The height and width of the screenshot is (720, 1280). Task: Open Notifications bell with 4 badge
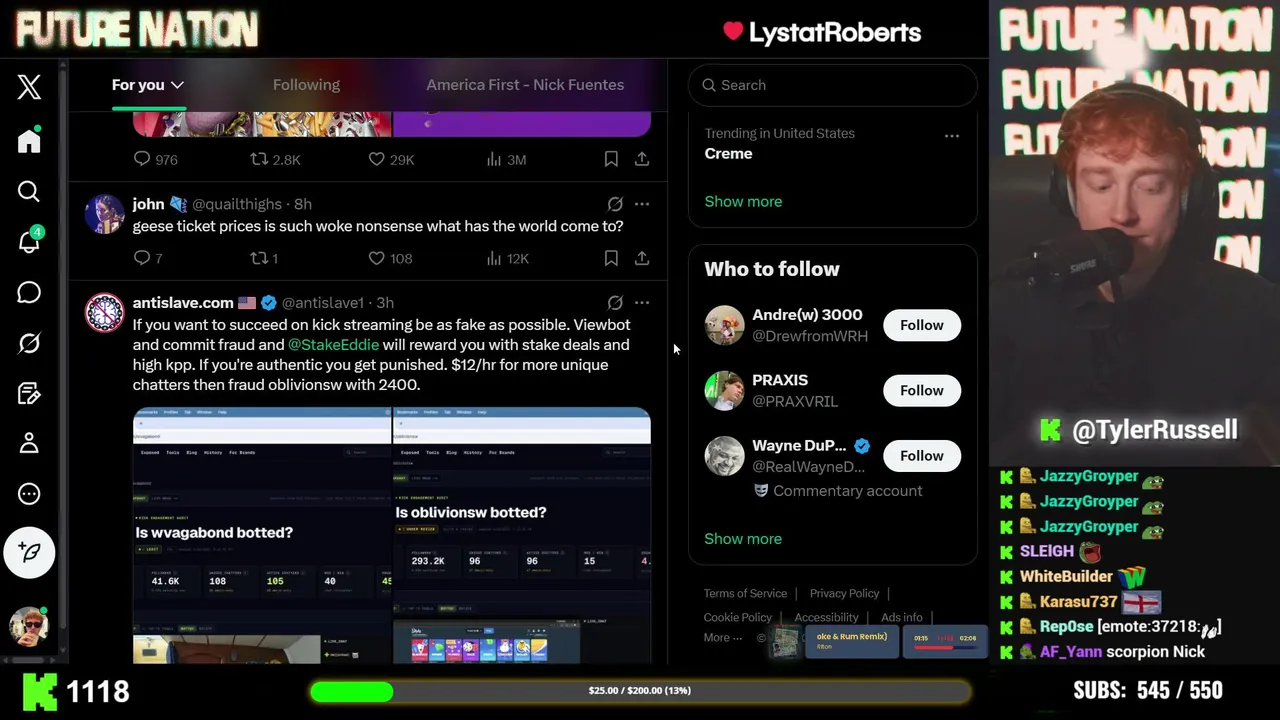coord(29,241)
